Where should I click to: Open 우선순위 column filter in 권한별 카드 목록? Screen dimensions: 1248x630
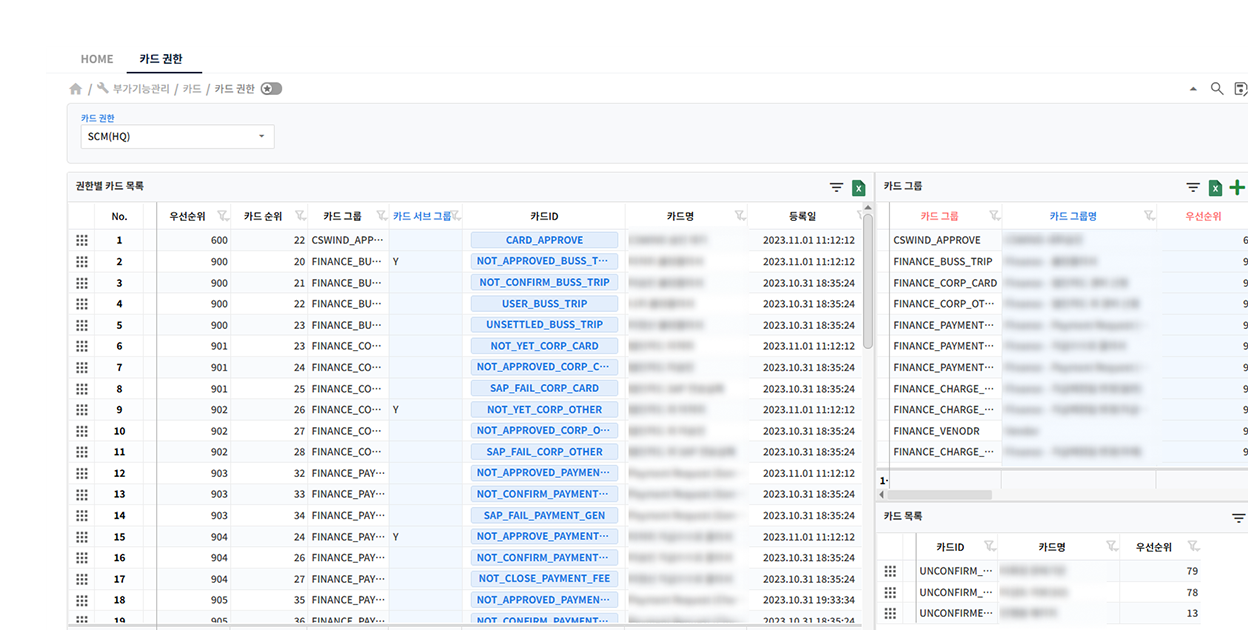[222, 216]
